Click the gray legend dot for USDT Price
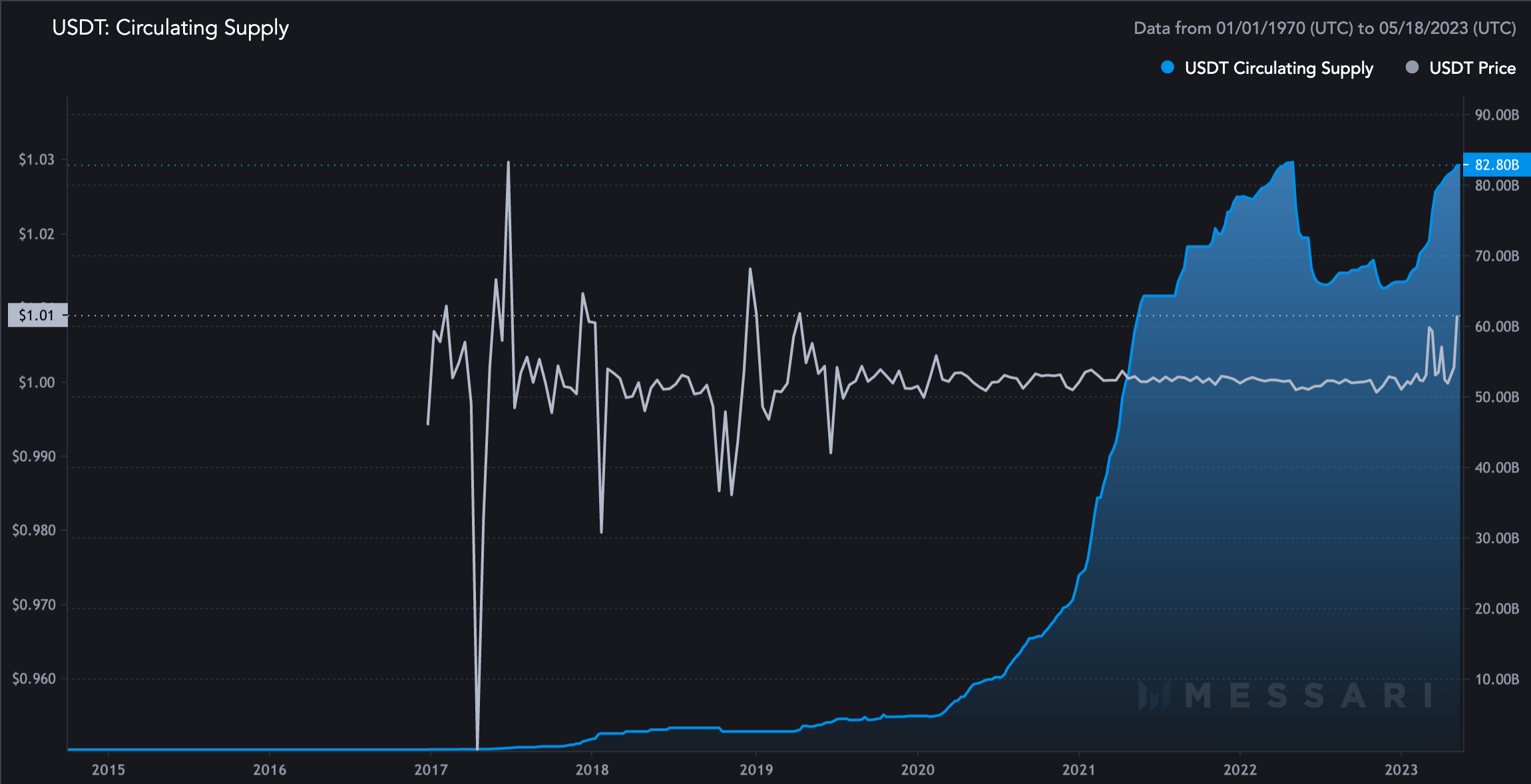Image resolution: width=1531 pixels, height=784 pixels. pos(1411,67)
